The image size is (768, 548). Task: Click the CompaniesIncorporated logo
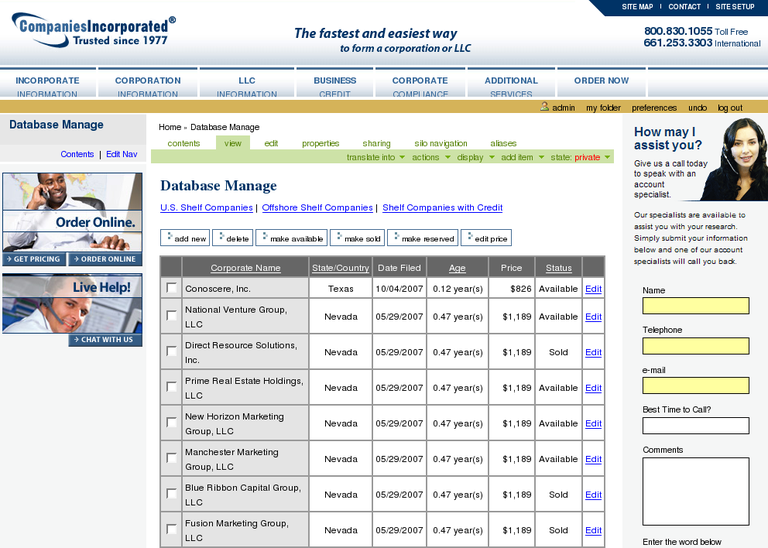coord(93,30)
